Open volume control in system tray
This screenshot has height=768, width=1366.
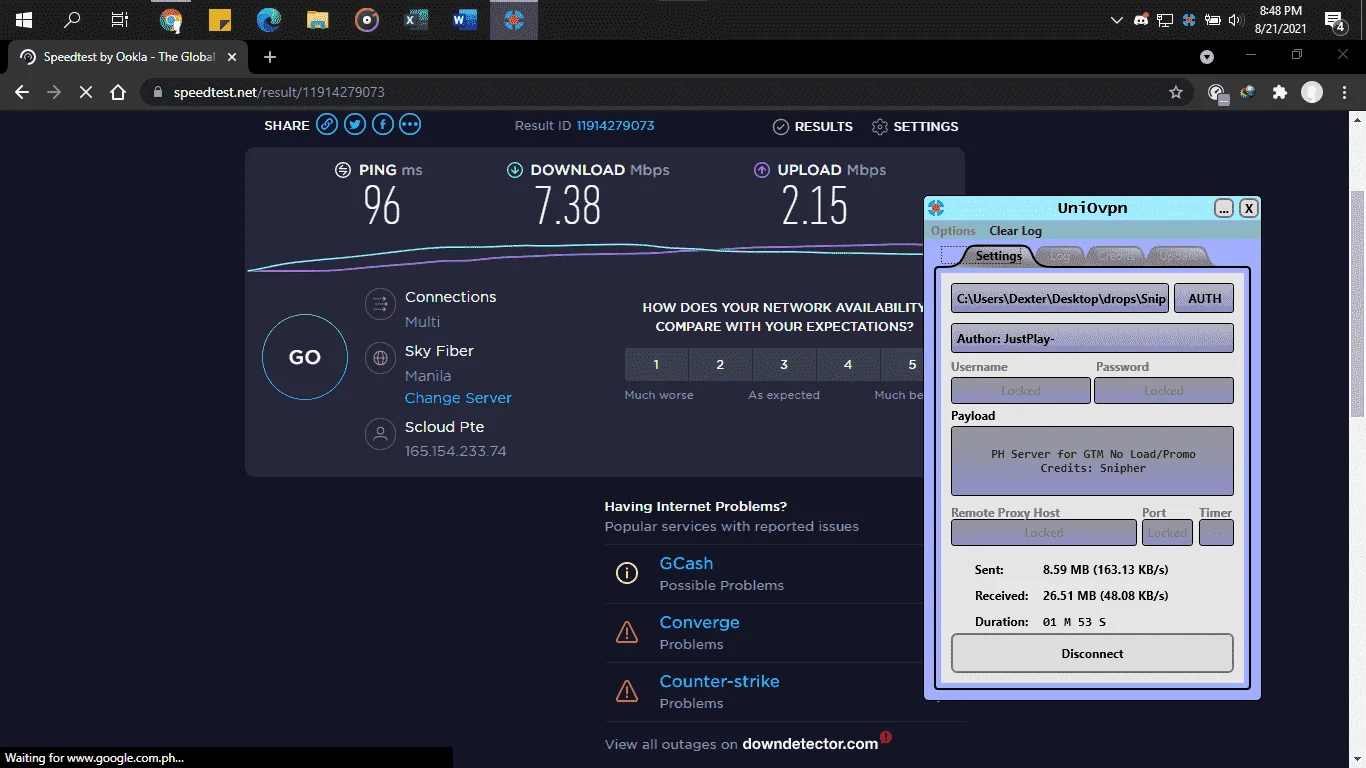(1235, 20)
